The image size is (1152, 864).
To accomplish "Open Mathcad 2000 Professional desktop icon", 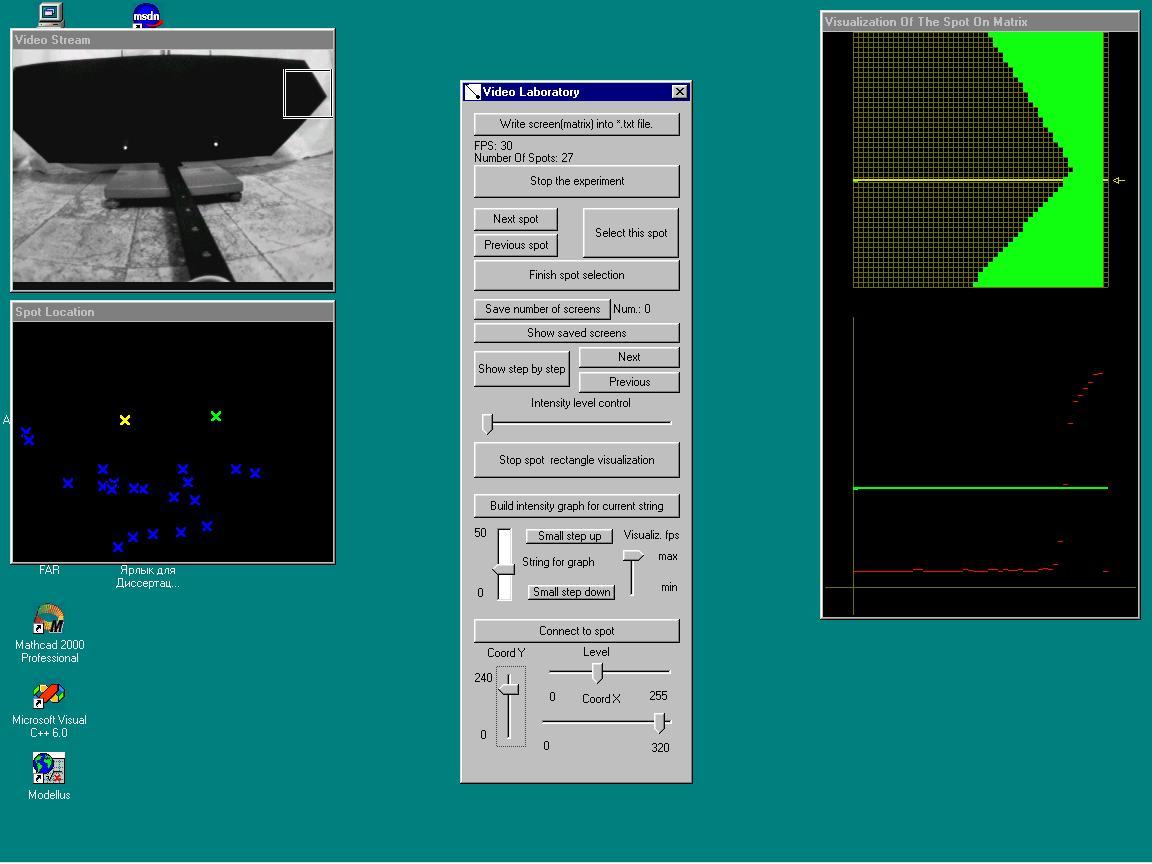I will 49,620.
